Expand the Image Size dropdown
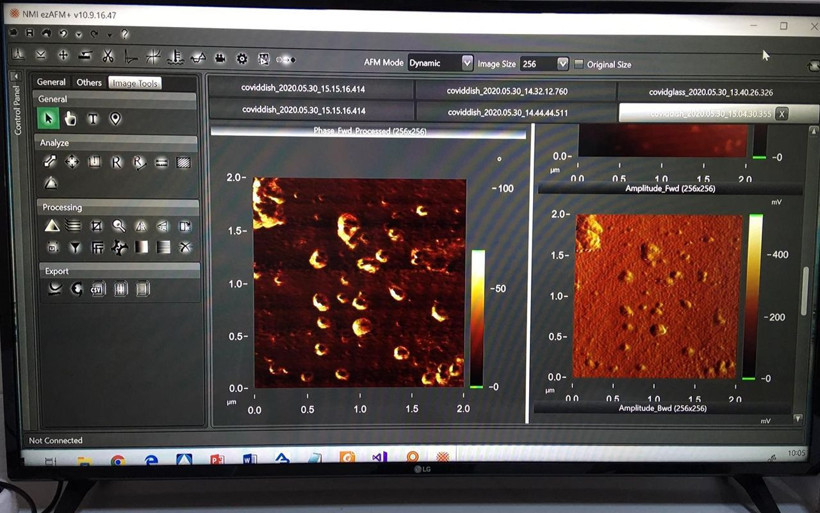820x513 pixels. point(562,64)
